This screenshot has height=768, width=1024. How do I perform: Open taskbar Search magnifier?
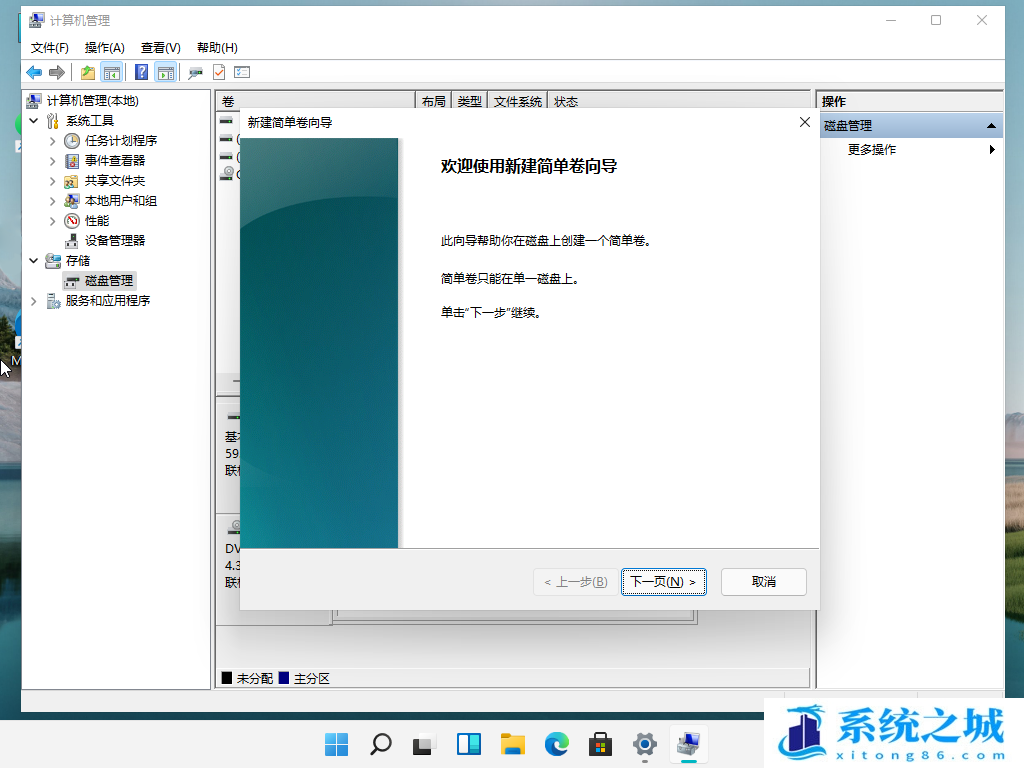381,744
